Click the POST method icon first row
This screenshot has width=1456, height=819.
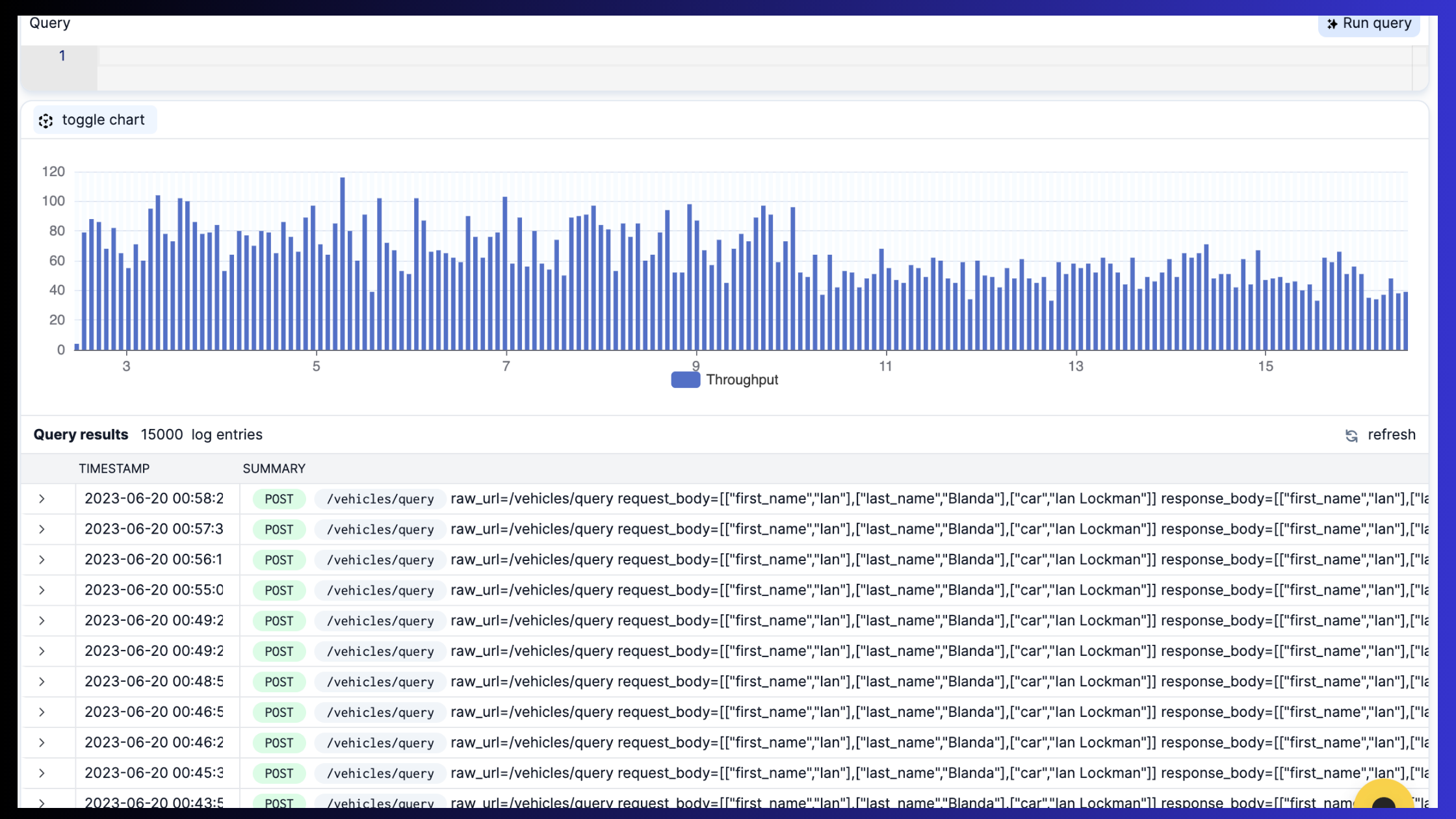[279, 498]
